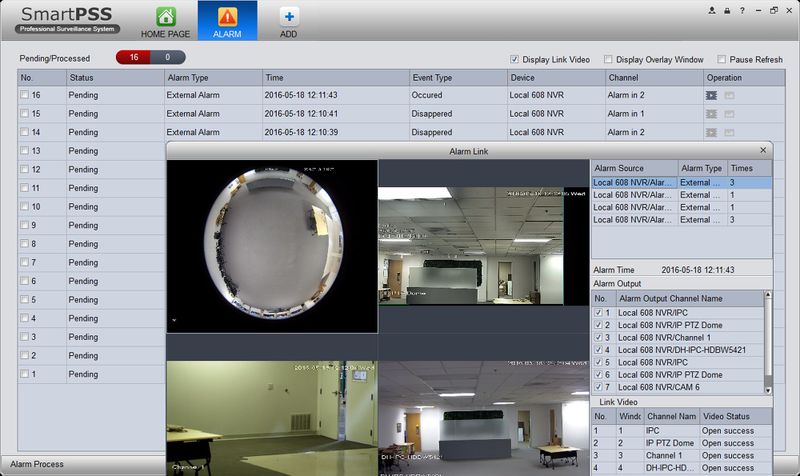Screen dimensions: 800x476
Task: Show processed alarms using the 0 counter
Action: [167, 58]
